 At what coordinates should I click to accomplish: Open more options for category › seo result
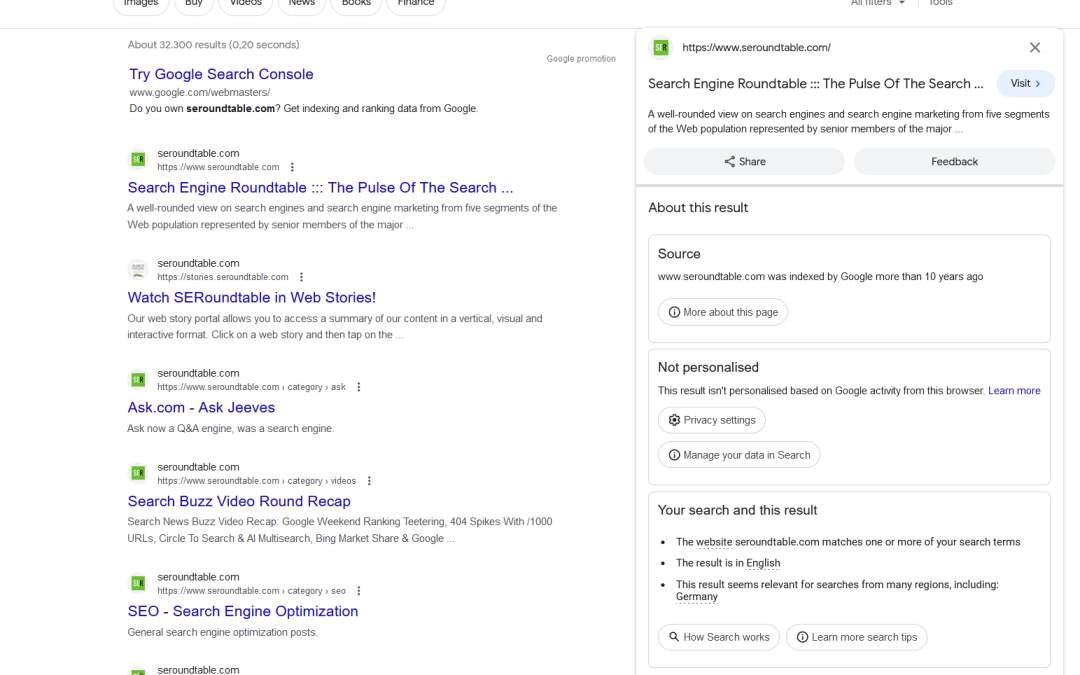tap(359, 591)
